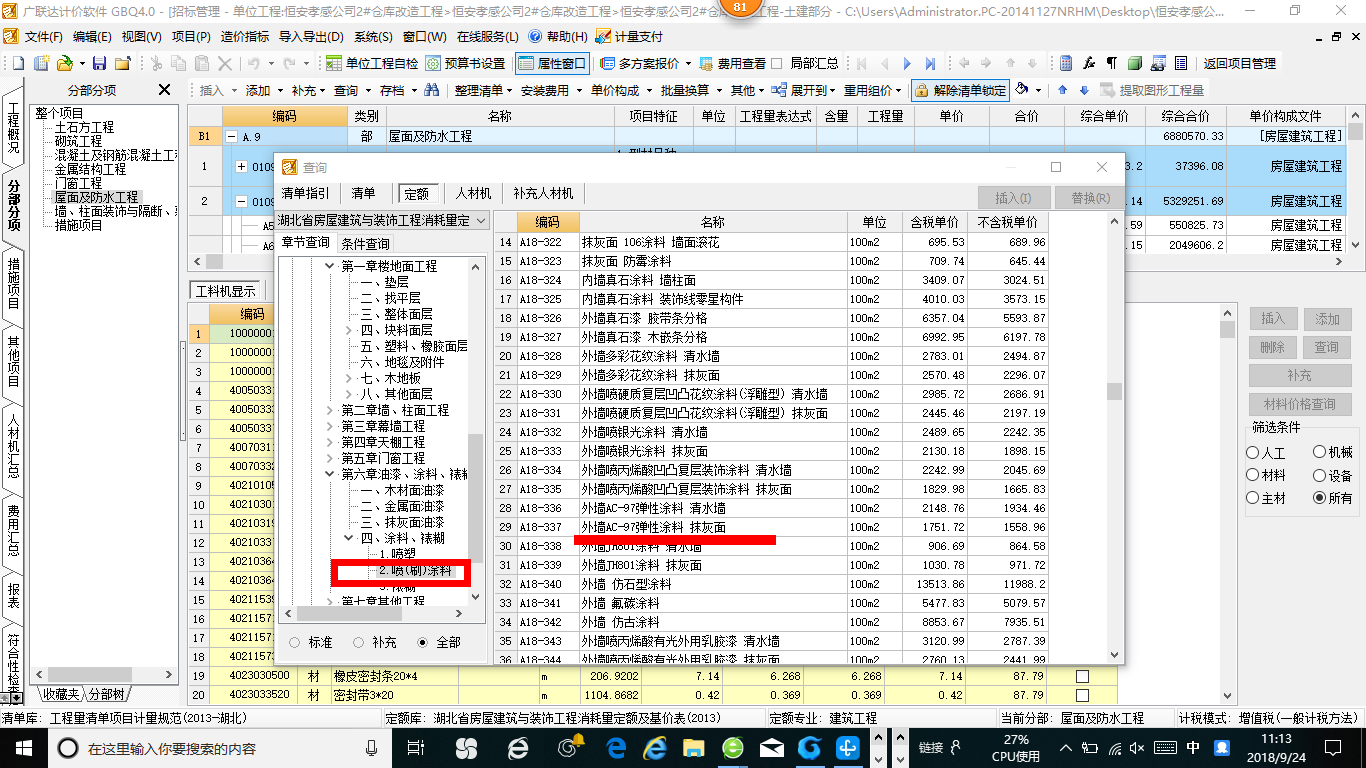Select 屋面及防水工程 in left tree
The width and height of the screenshot is (1366, 768).
click(x=96, y=197)
